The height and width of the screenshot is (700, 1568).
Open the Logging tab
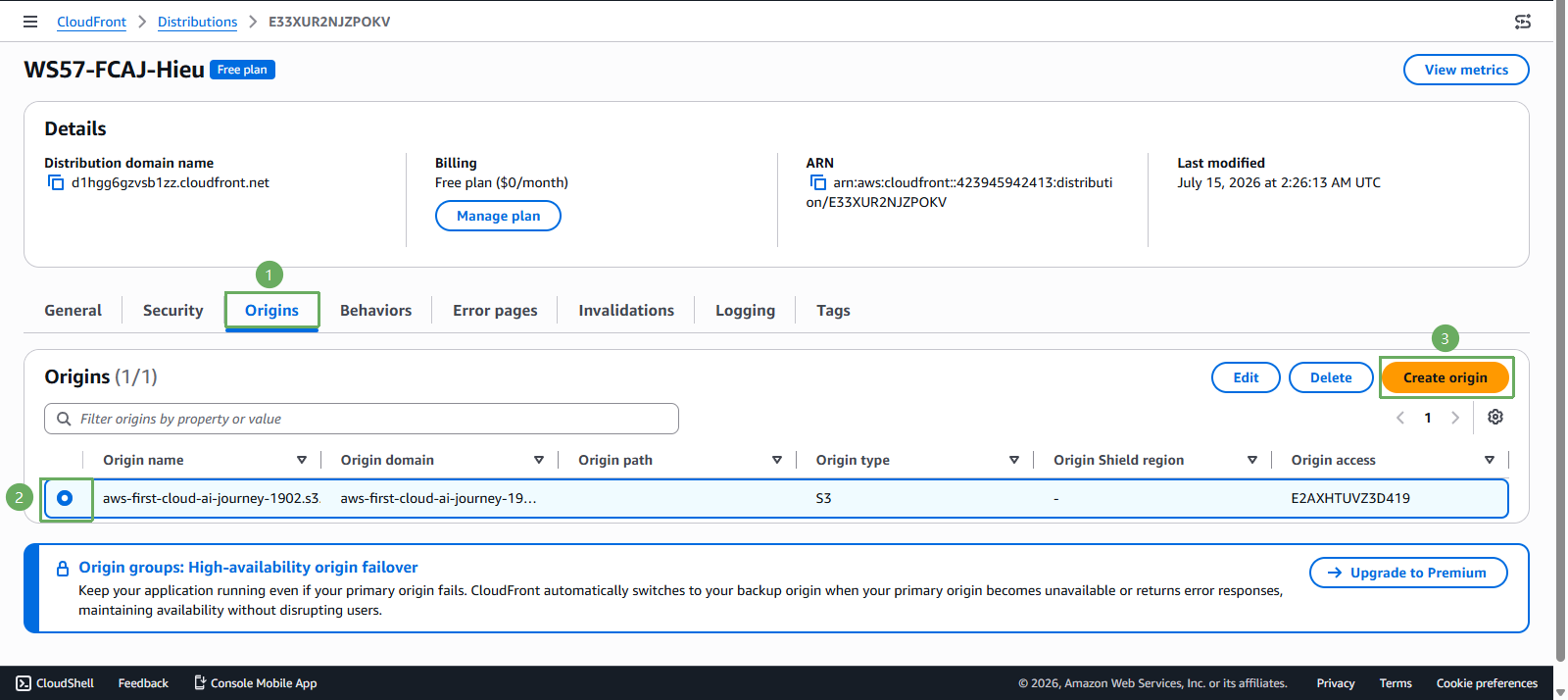745,310
